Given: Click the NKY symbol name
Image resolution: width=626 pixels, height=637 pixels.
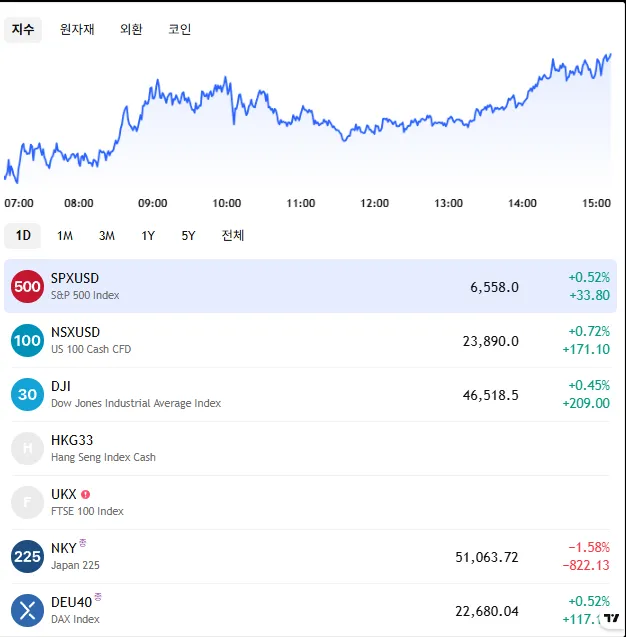Looking at the screenshot, I should point(64,548).
